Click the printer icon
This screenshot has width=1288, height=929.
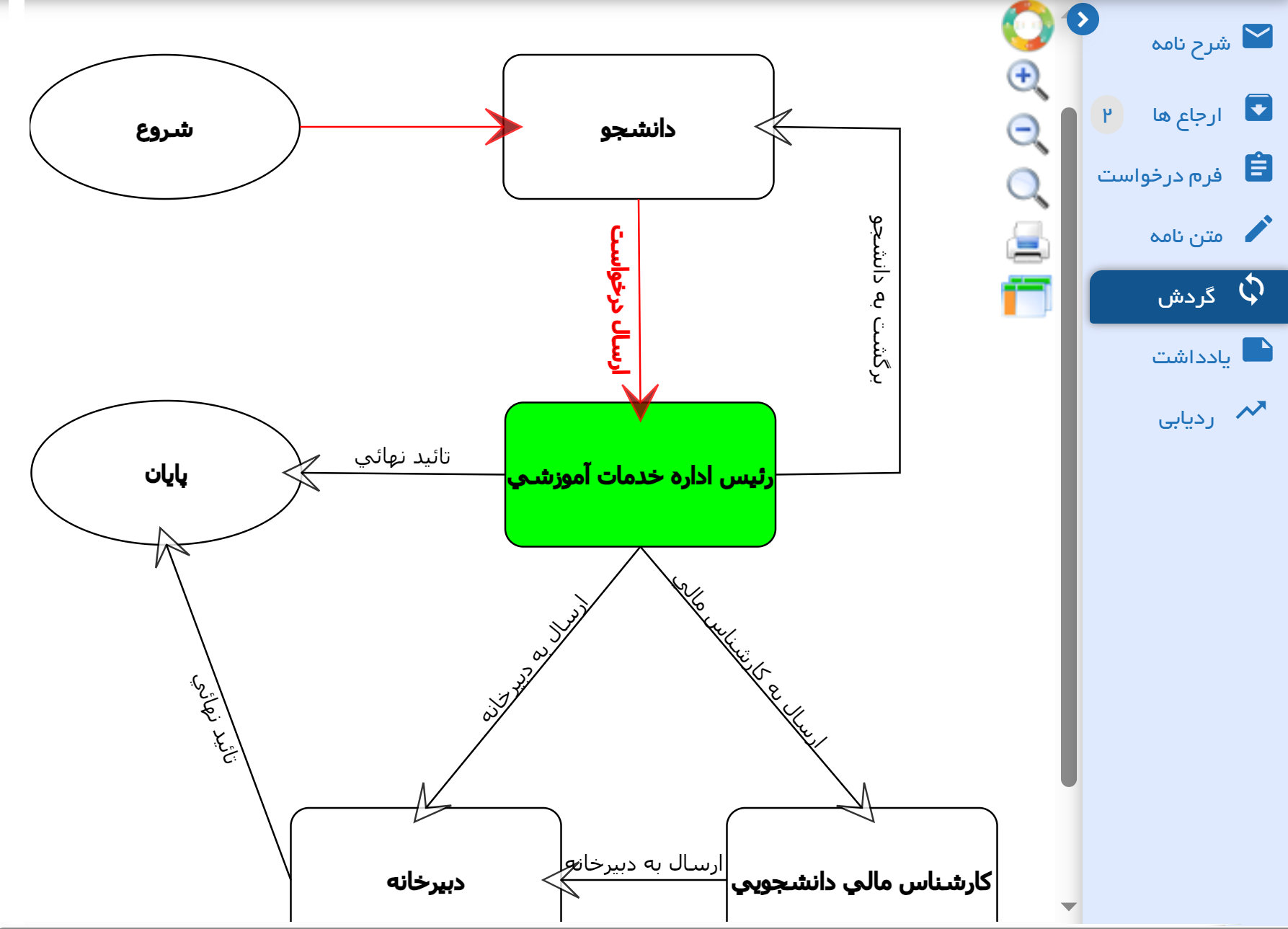click(1028, 242)
